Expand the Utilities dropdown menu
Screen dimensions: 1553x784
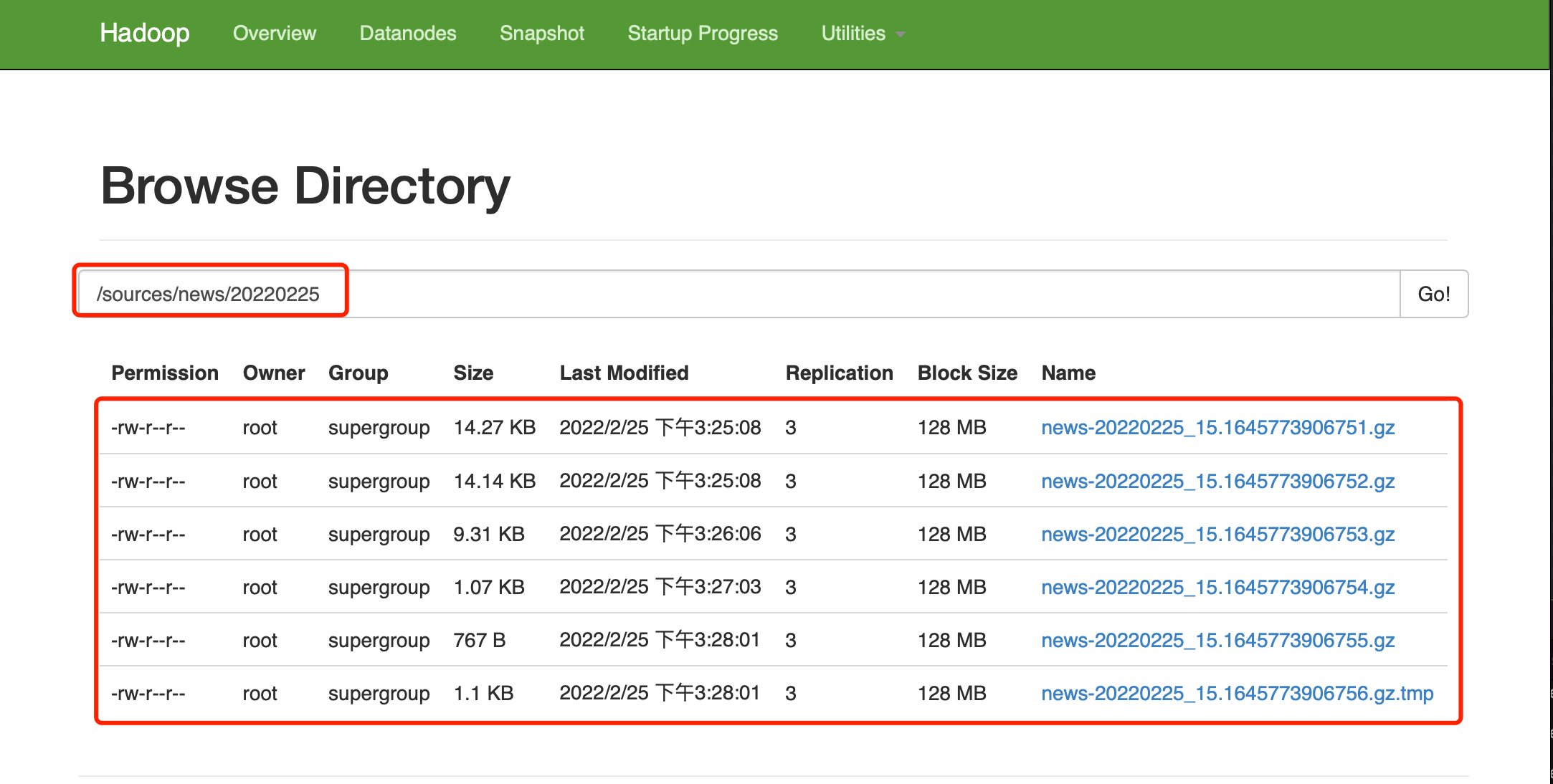[863, 33]
